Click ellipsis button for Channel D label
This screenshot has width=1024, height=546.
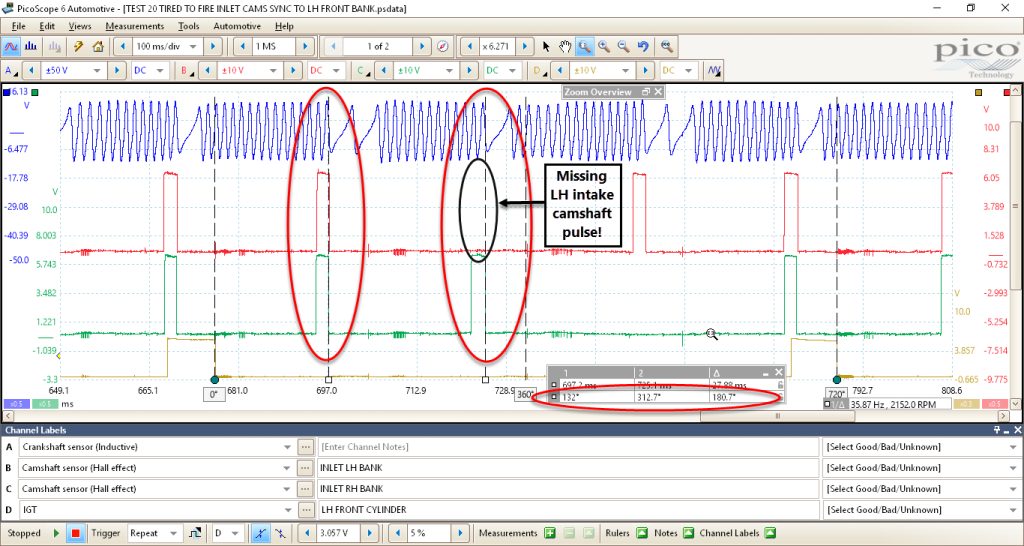pos(305,510)
